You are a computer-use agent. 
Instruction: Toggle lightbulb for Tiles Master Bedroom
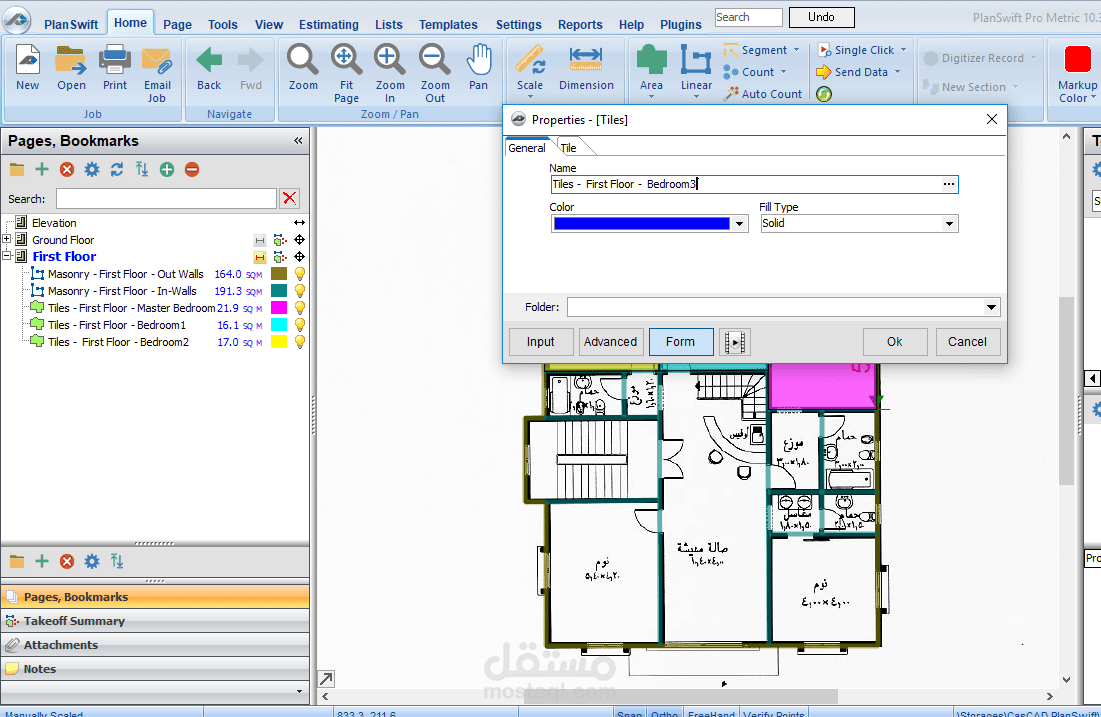[300, 308]
